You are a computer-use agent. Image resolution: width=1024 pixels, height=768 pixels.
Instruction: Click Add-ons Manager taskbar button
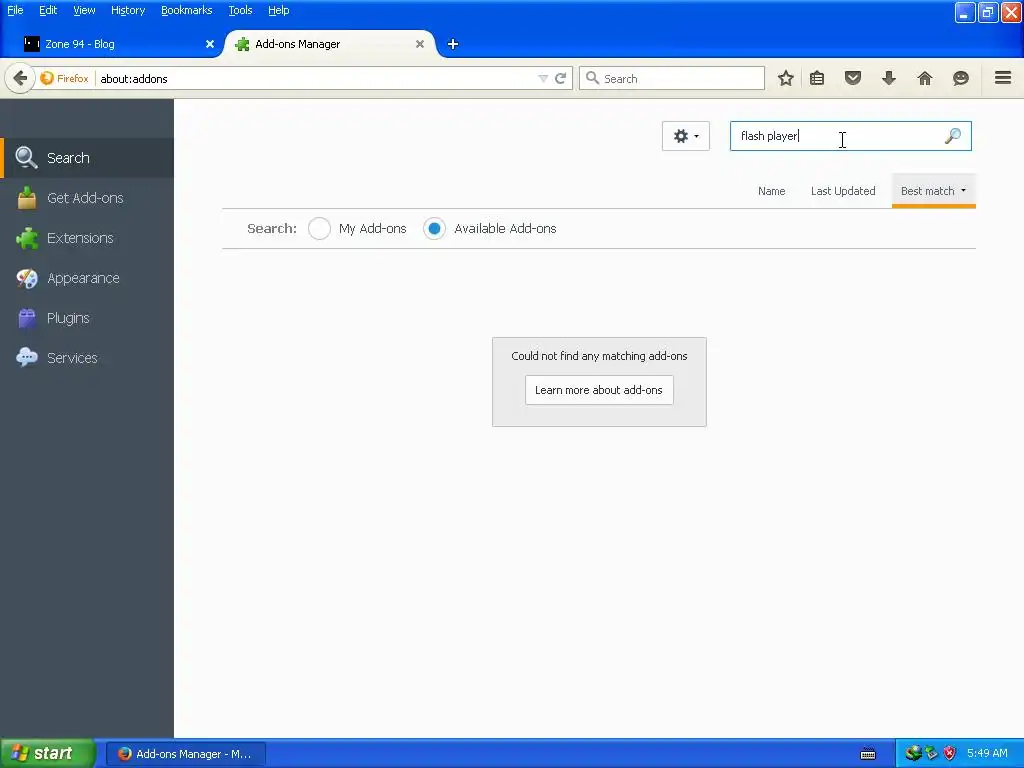click(186, 754)
